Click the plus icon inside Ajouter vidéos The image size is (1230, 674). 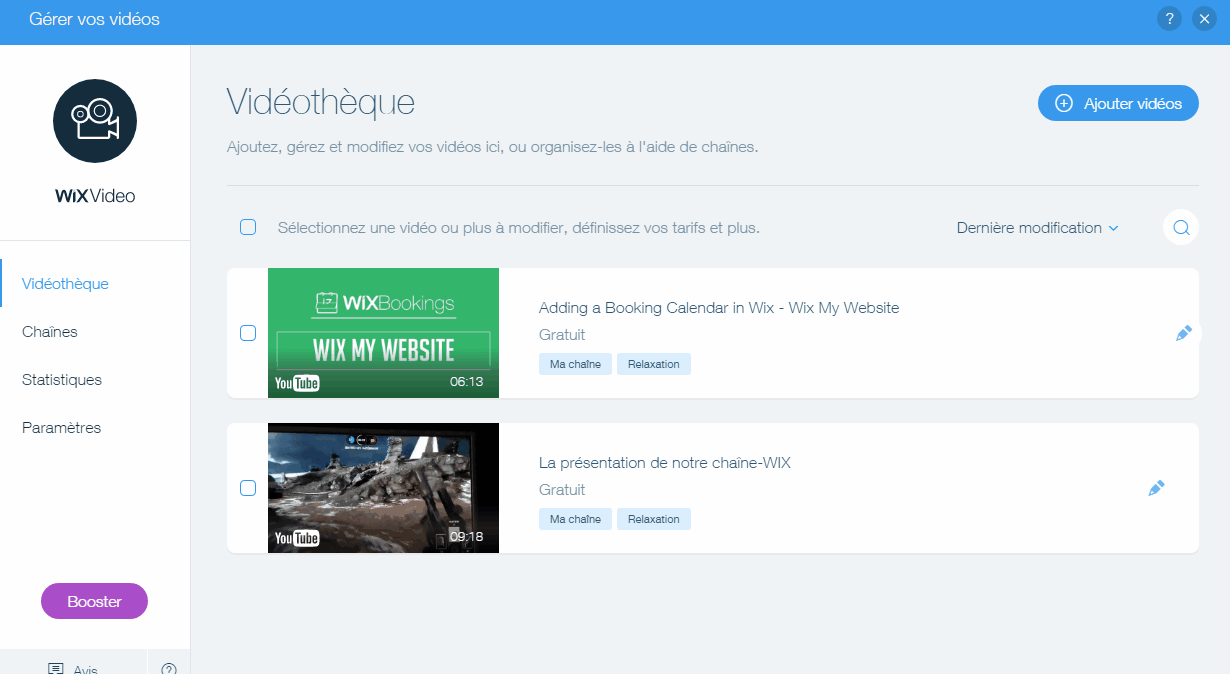click(1062, 102)
